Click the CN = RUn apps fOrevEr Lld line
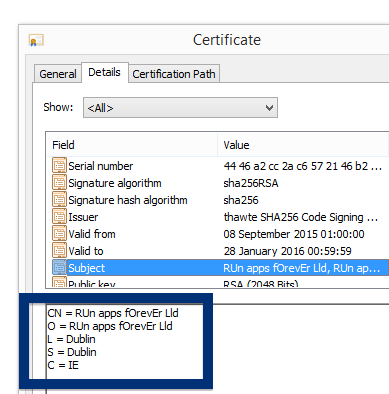This screenshot has height=394, width=389. [113, 313]
